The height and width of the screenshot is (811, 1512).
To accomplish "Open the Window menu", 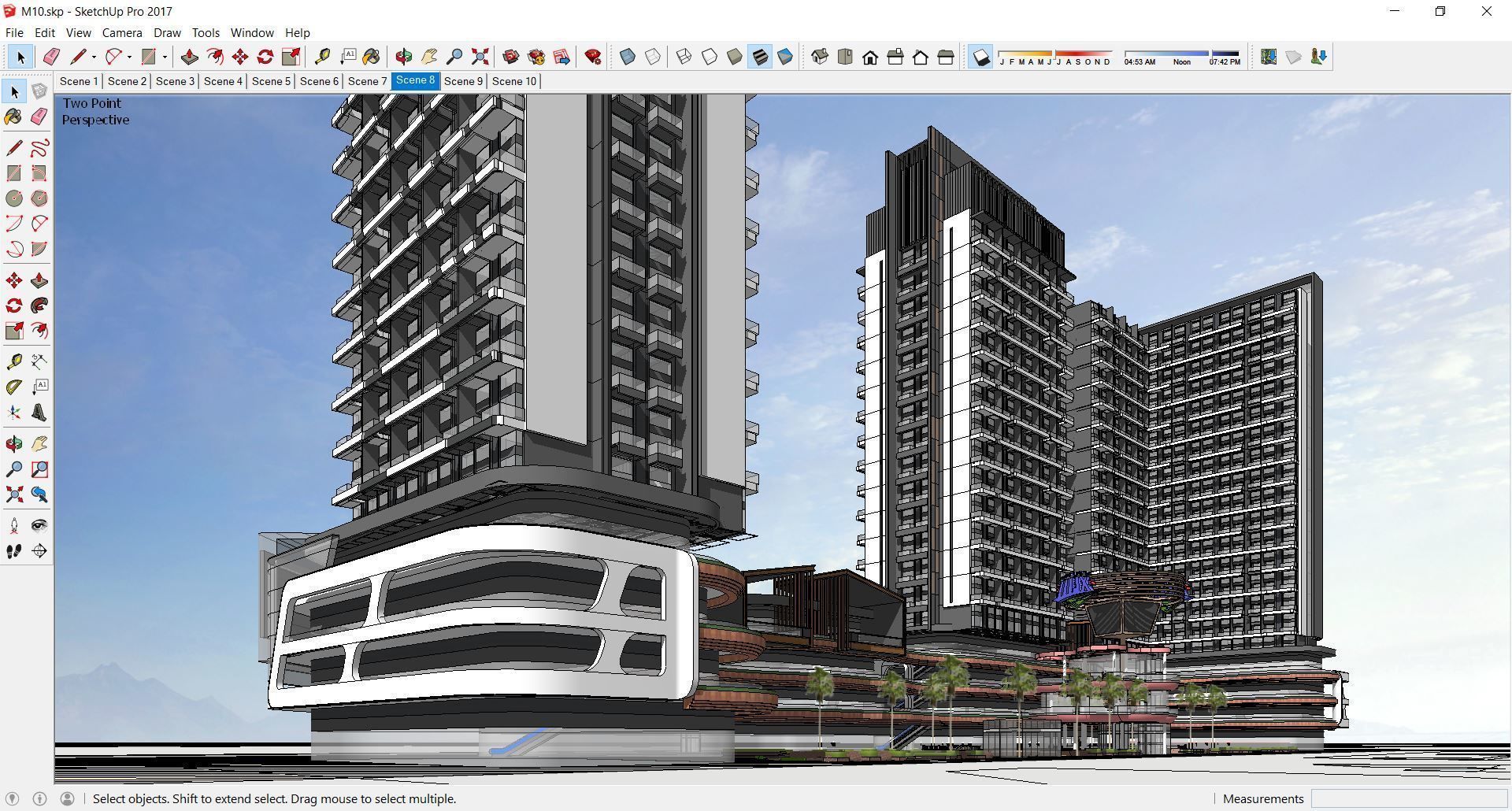I will click(252, 32).
